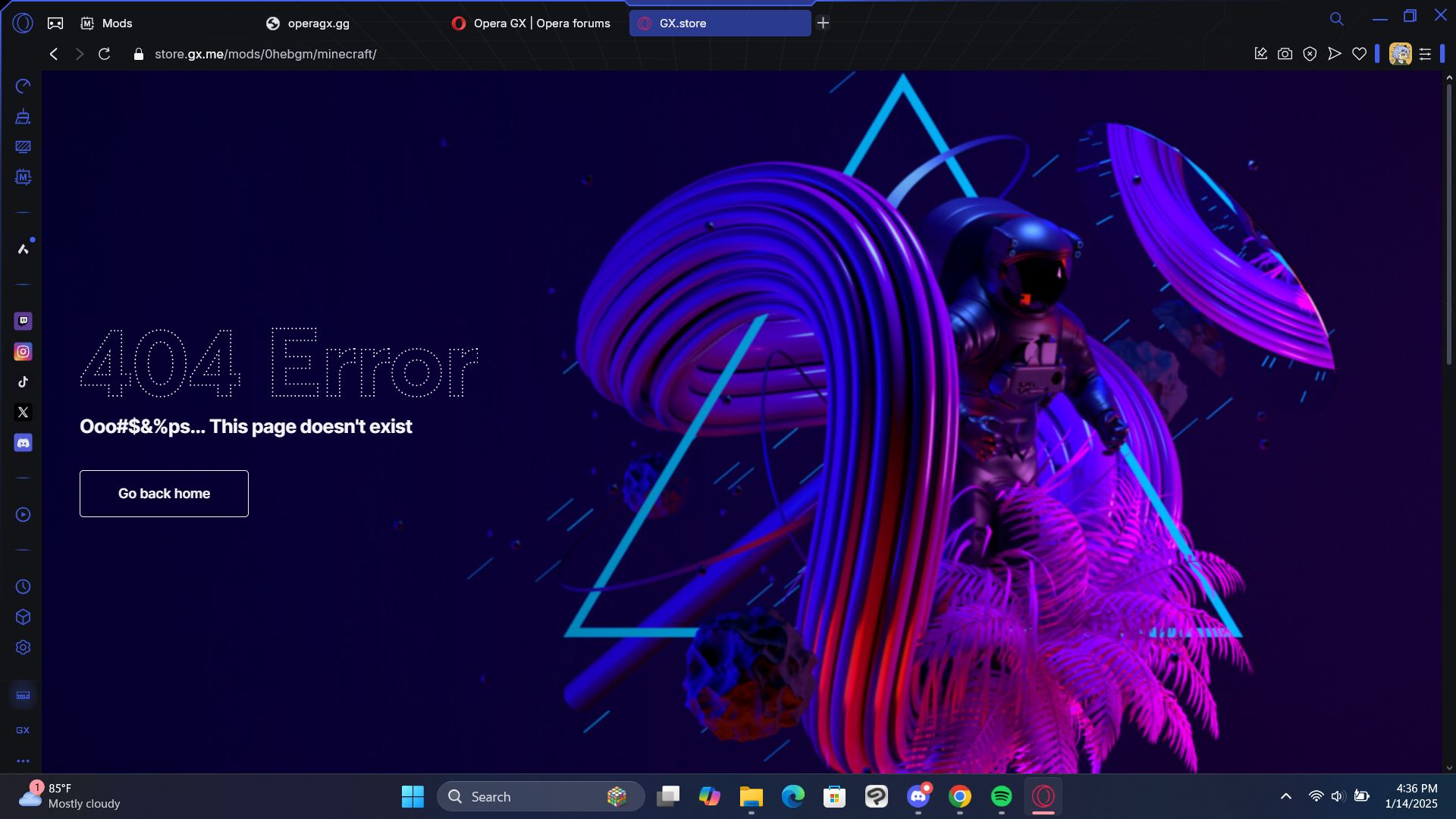The width and height of the screenshot is (1456, 819).
Task: Go forward to the next page
Action: coord(79,54)
